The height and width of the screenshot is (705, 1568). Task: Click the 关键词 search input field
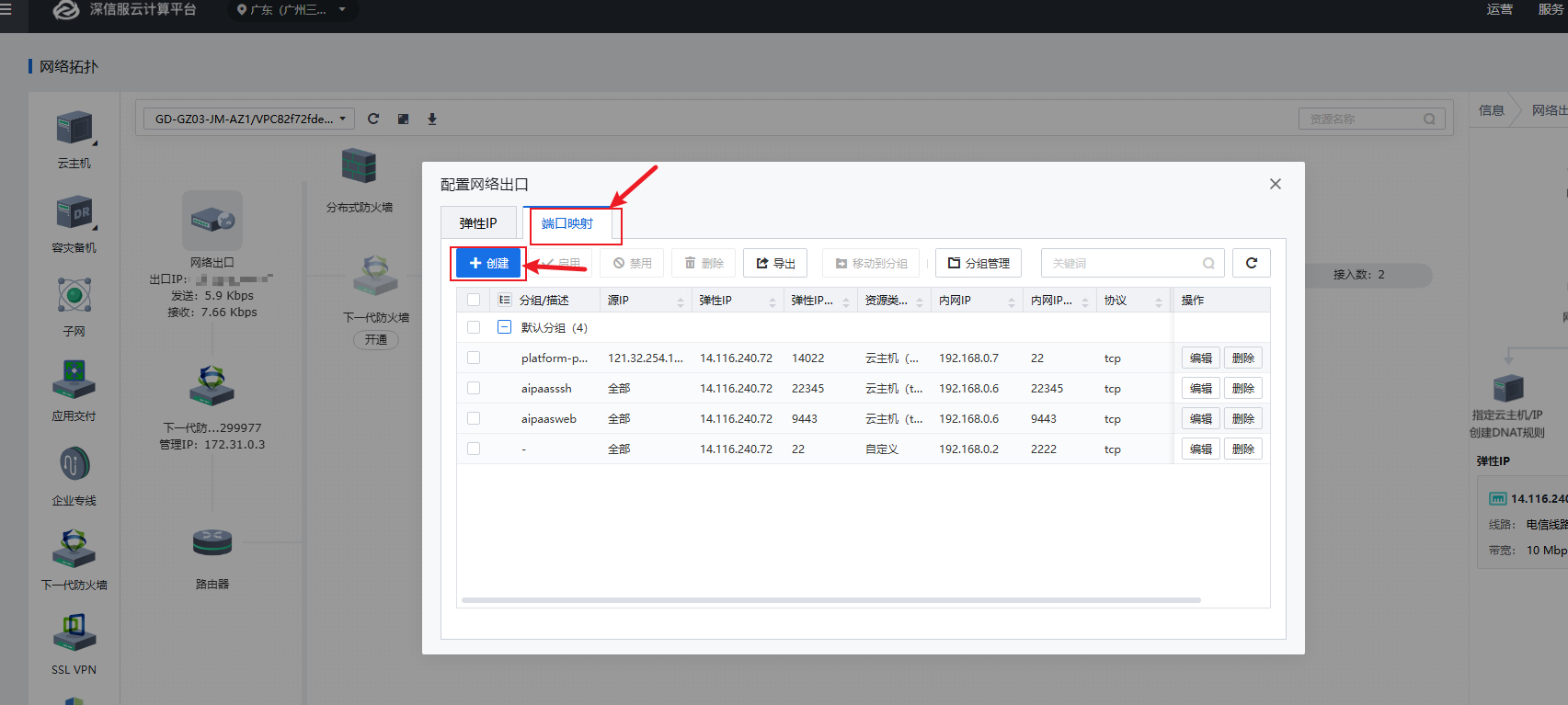(x=1122, y=263)
